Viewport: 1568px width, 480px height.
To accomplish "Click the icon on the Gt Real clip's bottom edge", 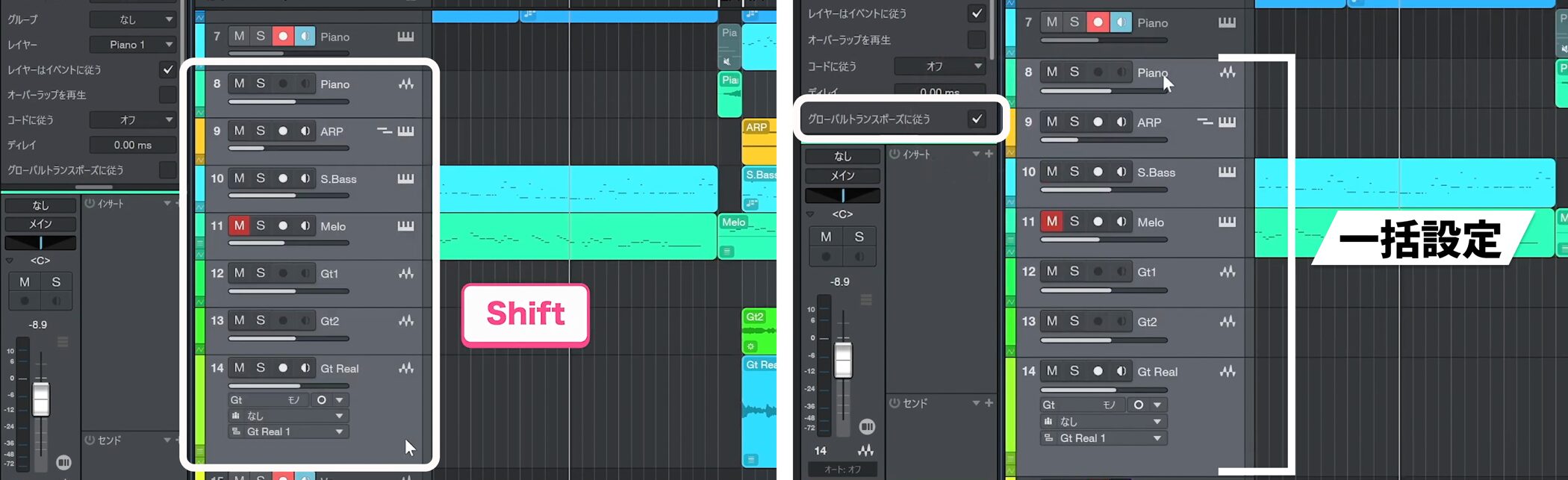I will click(x=751, y=460).
